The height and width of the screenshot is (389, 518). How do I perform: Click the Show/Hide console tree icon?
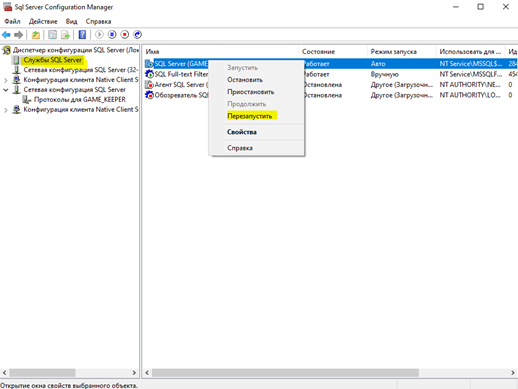coord(53,35)
